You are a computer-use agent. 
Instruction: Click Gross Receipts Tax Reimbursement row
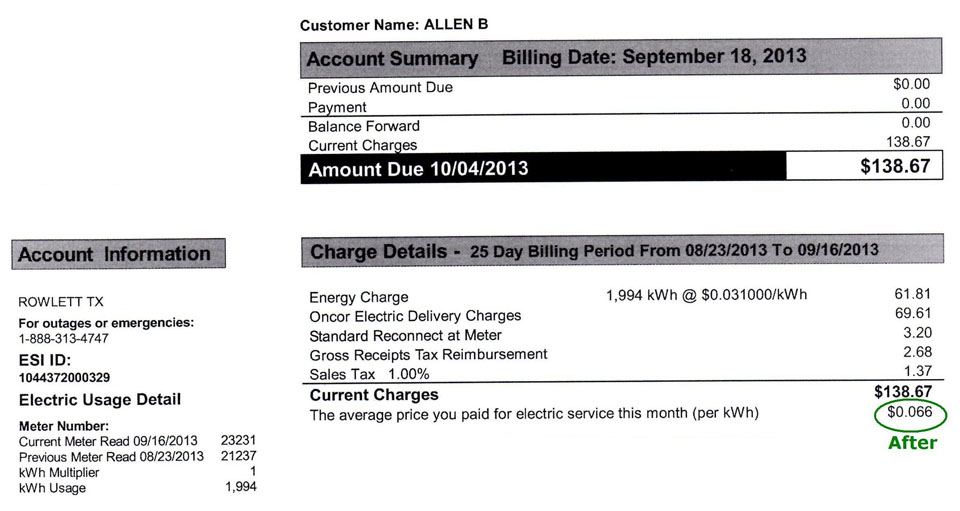428,354
